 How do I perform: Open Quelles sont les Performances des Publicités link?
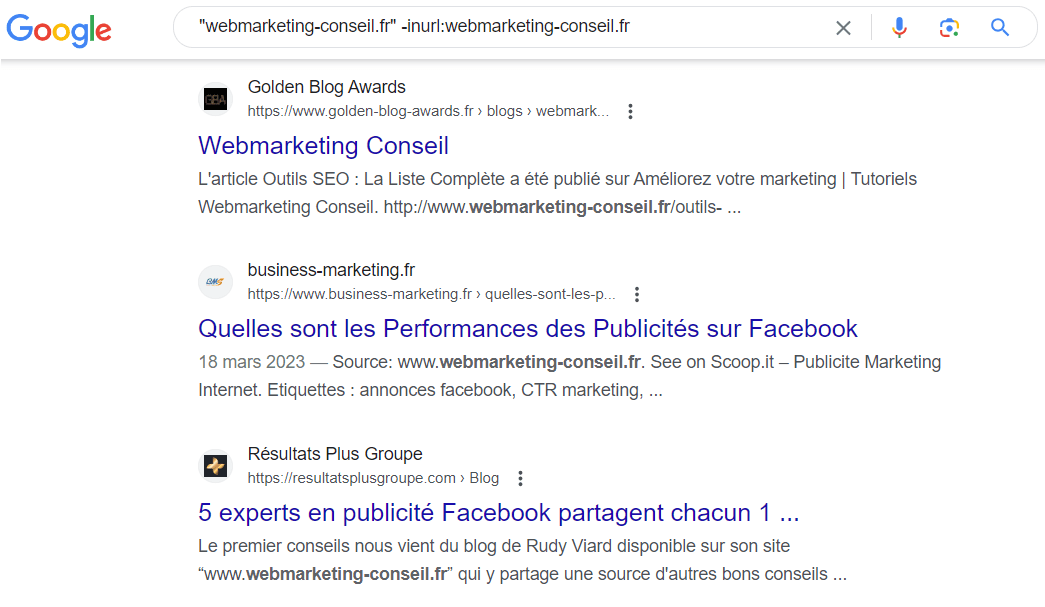528,328
